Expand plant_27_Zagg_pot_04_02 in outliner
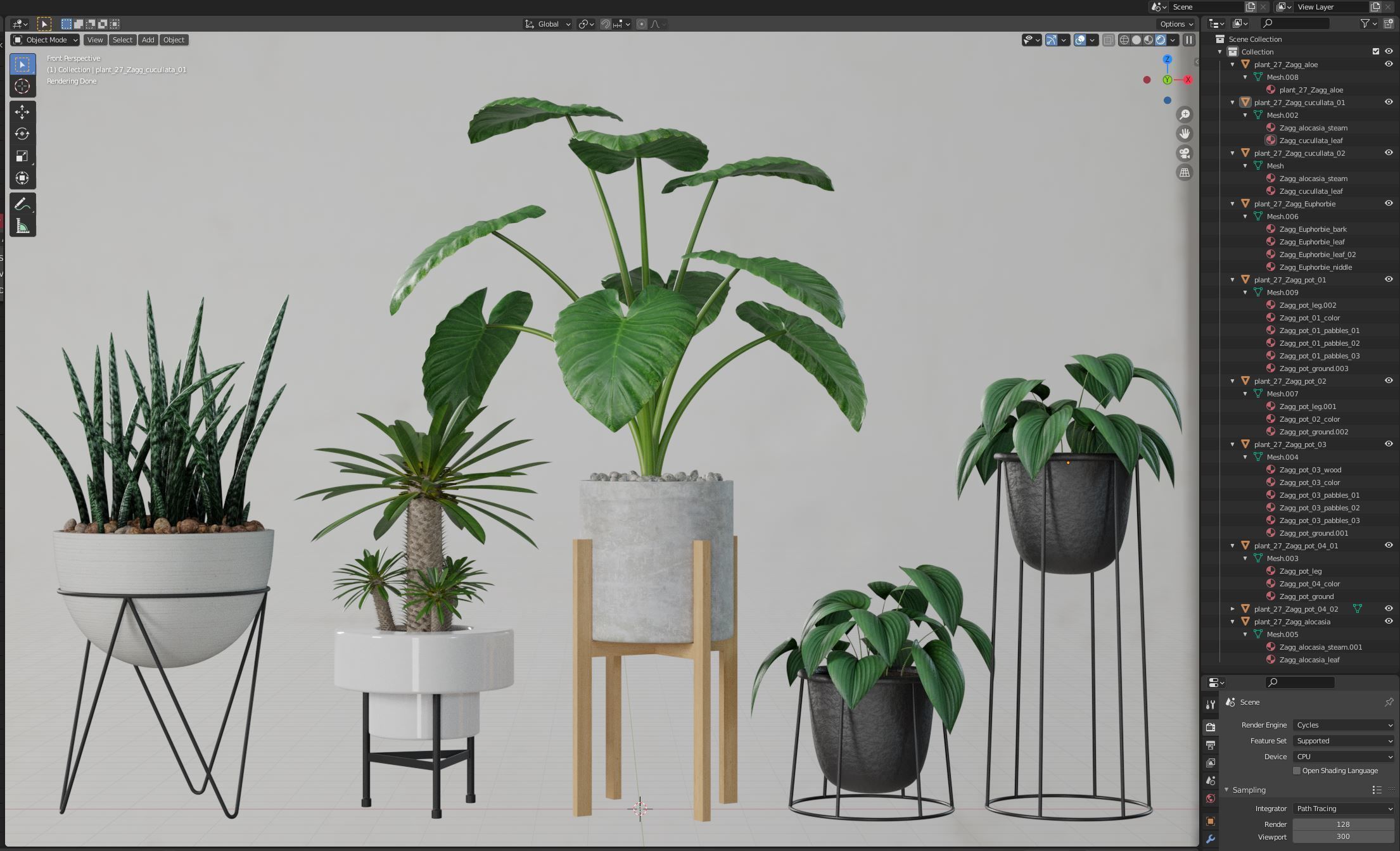1400x851 pixels. pos(1232,608)
